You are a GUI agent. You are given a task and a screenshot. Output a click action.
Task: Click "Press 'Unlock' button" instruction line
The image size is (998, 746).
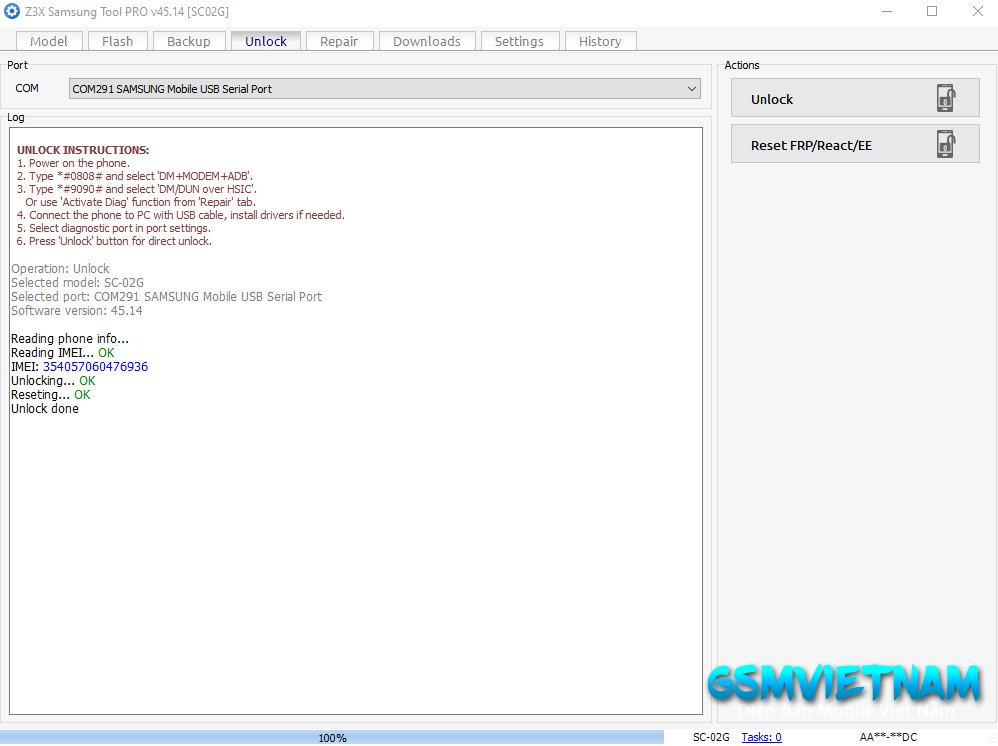pos(114,241)
